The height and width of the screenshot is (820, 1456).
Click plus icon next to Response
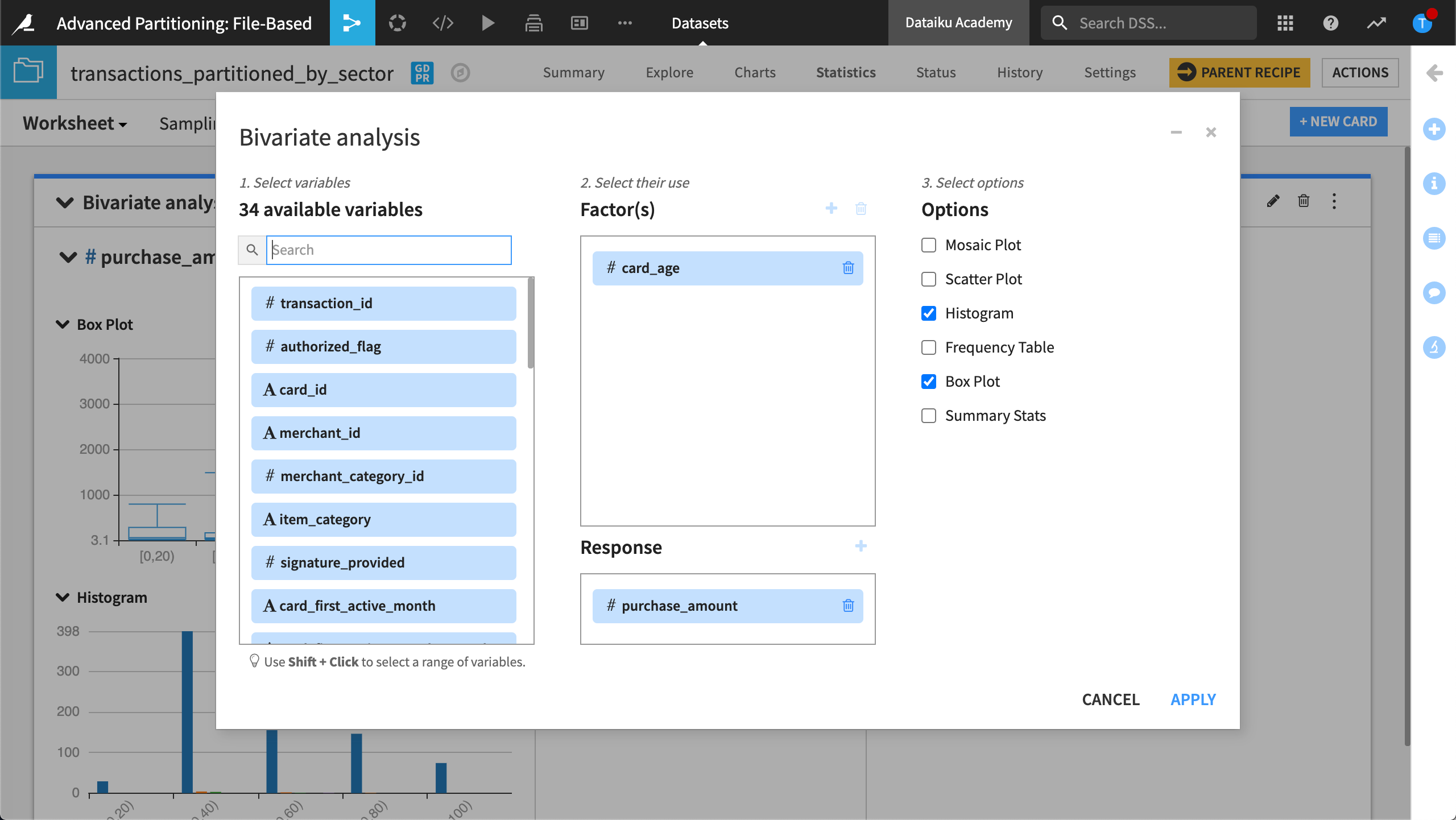(861, 546)
